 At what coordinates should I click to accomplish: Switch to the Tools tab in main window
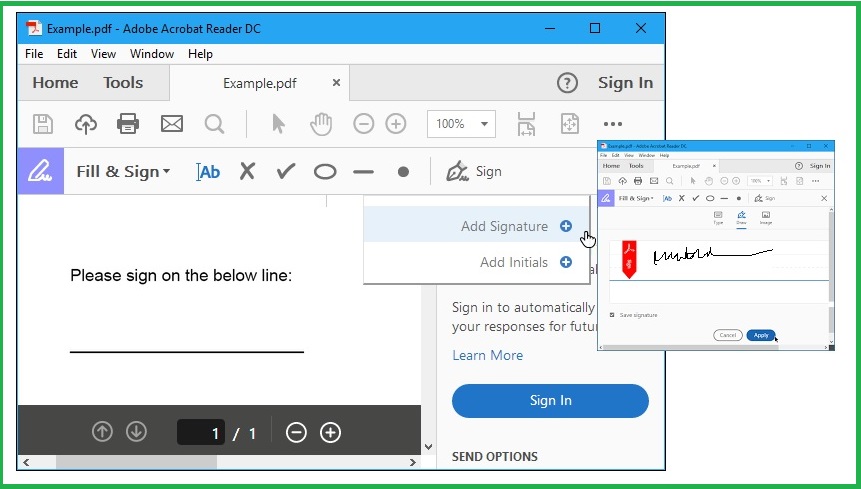[123, 83]
